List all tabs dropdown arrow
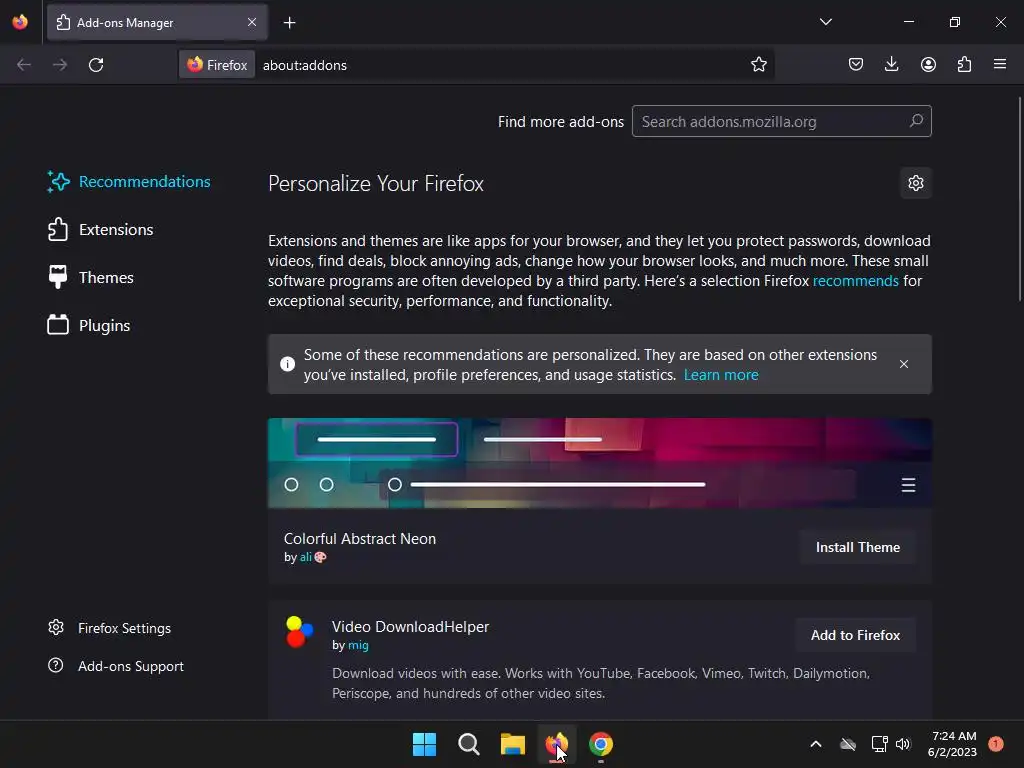 (825, 22)
